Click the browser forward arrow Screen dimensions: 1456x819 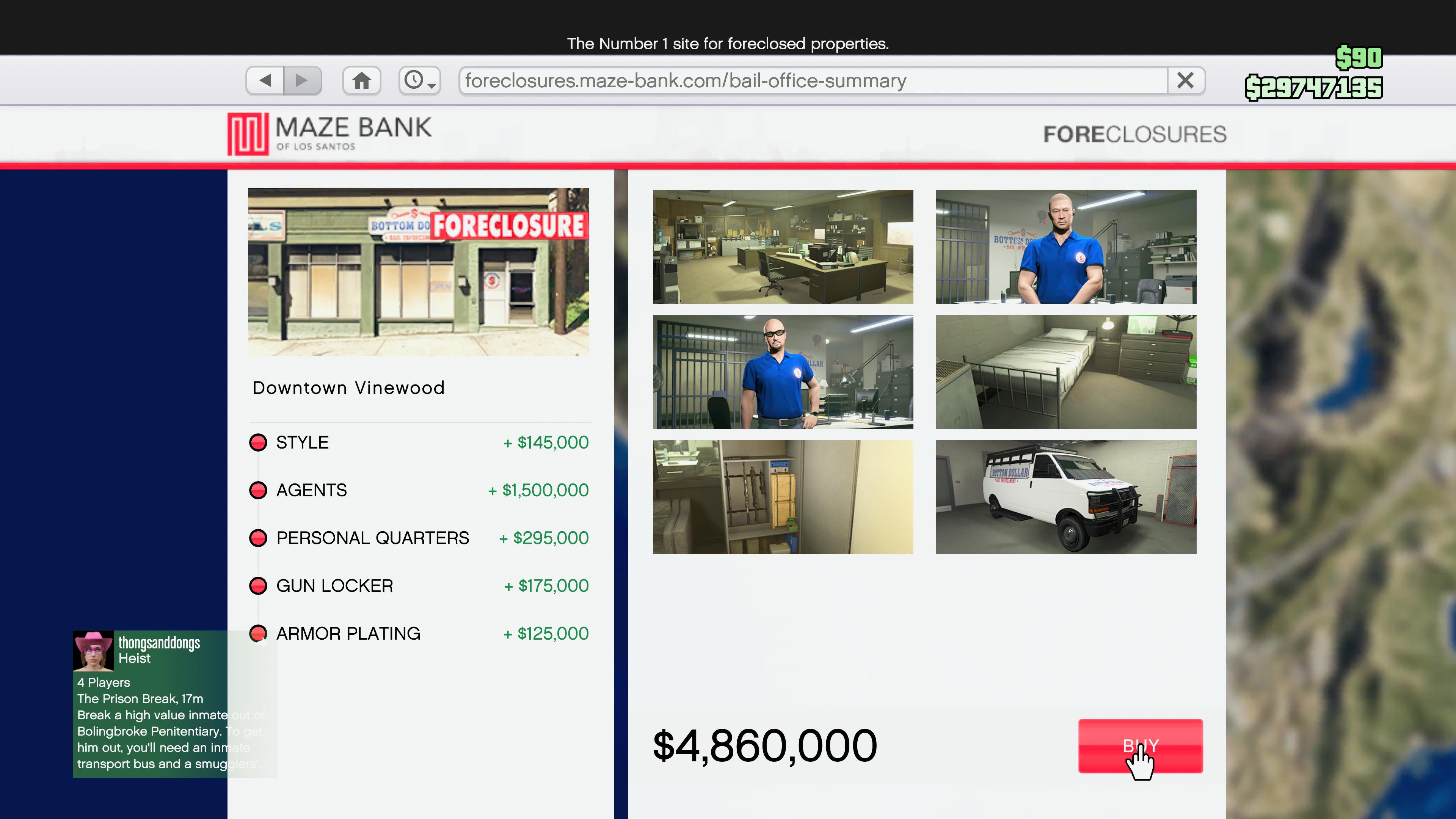[x=303, y=80]
